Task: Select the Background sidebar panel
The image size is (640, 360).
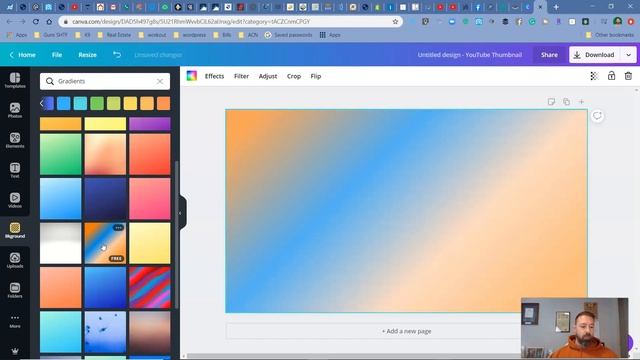Action: [15, 230]
